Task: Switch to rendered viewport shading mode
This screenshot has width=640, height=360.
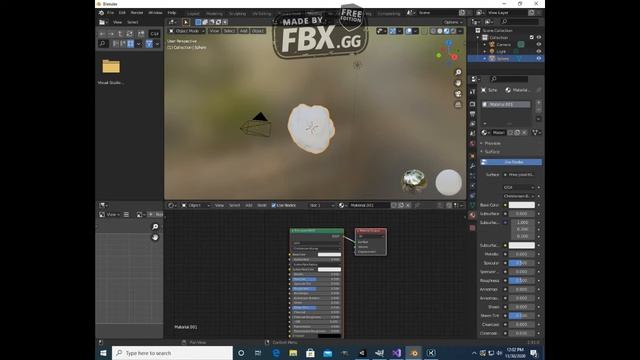Action: click(x=453, y=31)
